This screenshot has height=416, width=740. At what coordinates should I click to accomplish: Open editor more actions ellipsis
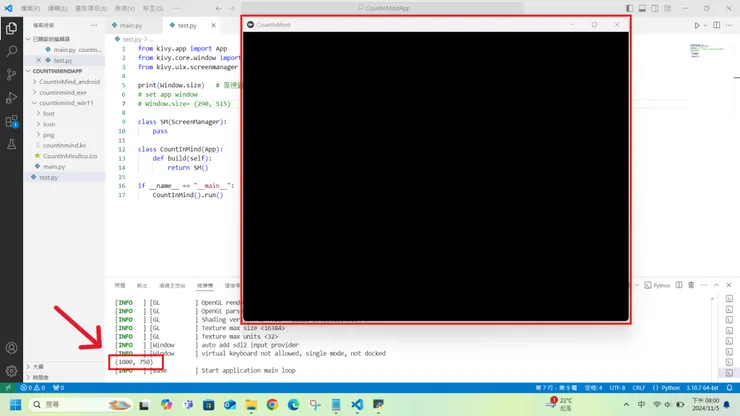click(x=729, y=25)
